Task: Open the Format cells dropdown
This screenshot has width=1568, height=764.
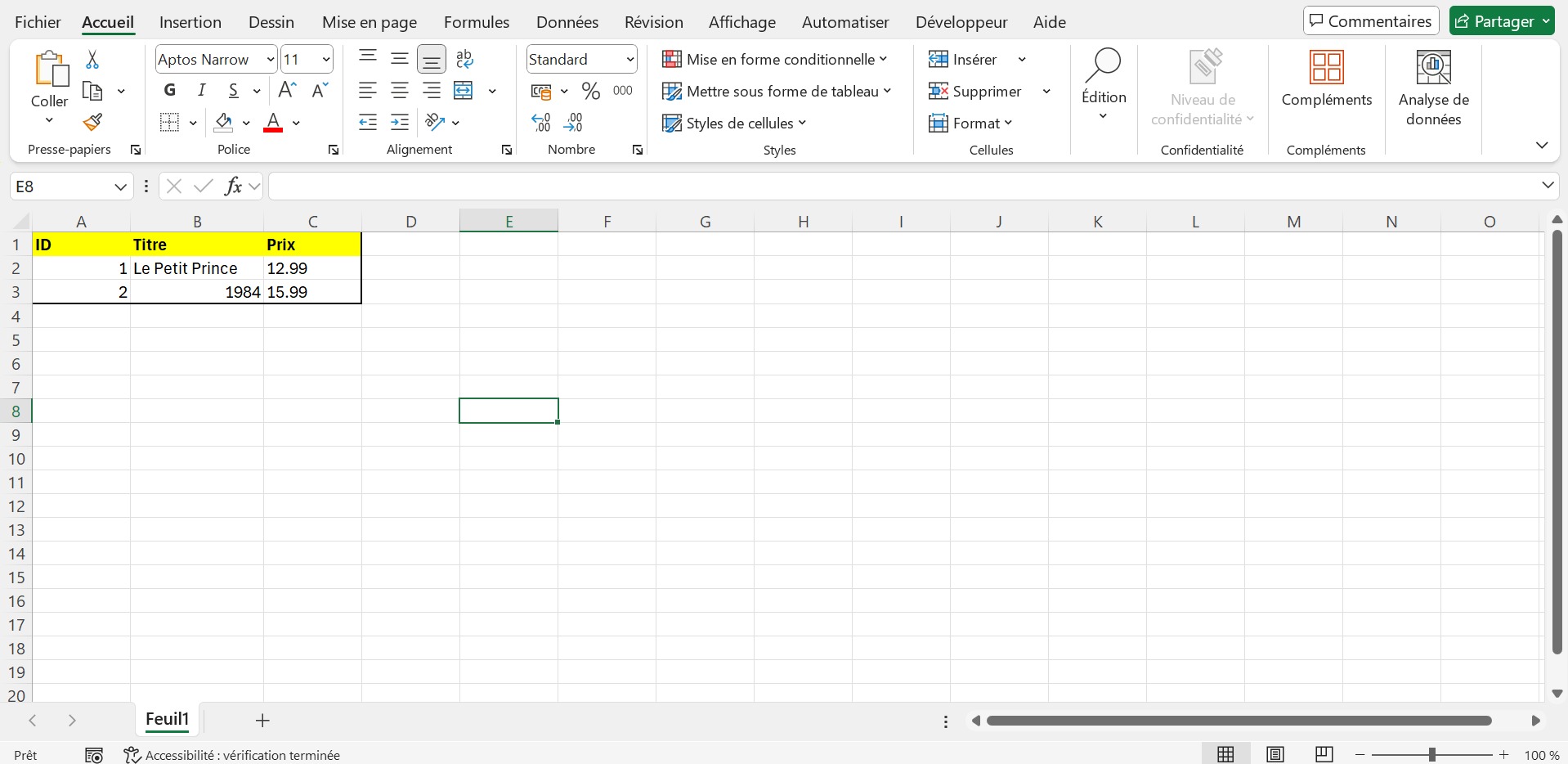Action: pos(970,123)
